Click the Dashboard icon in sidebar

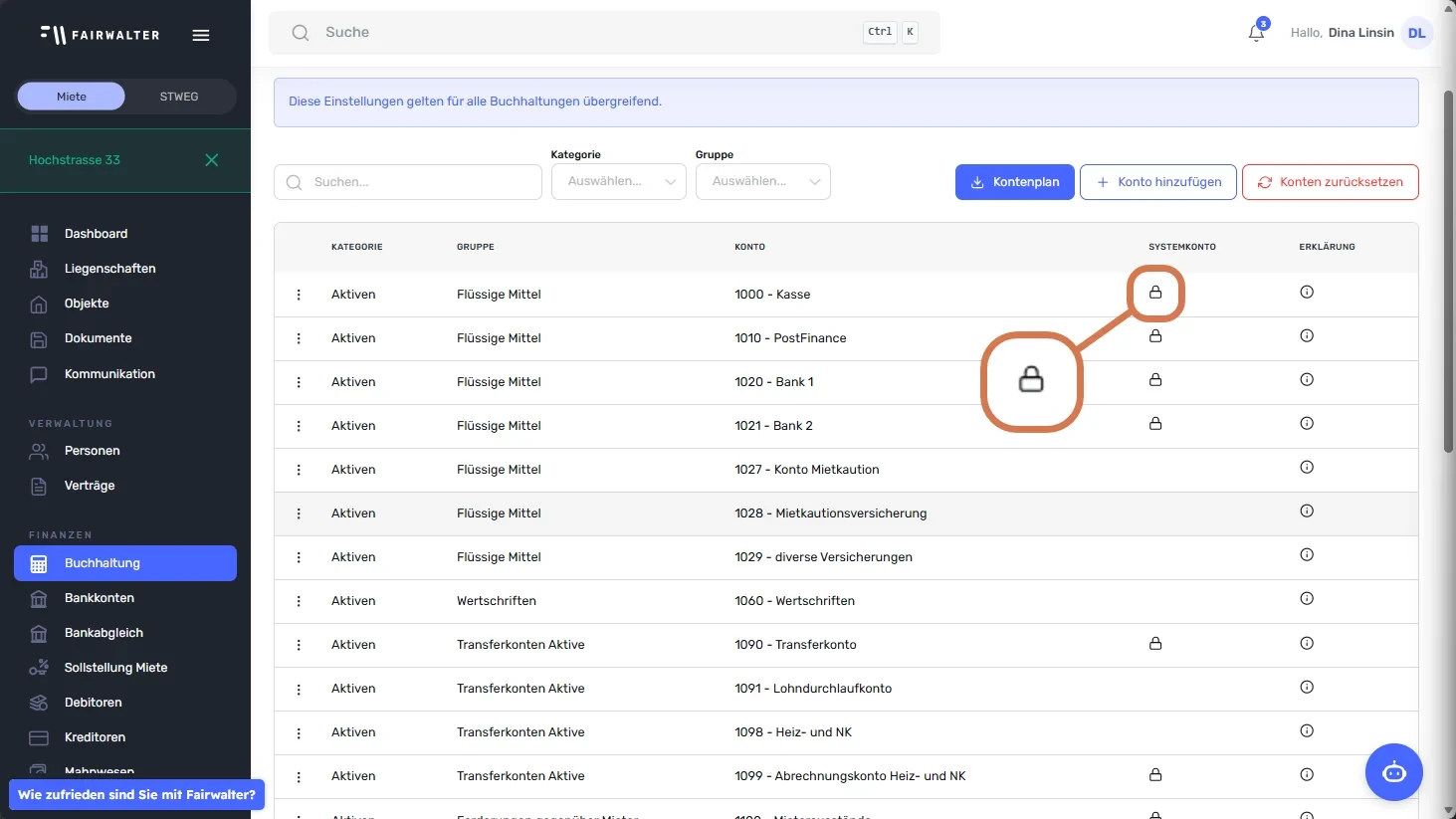click(x=39, y=234)
